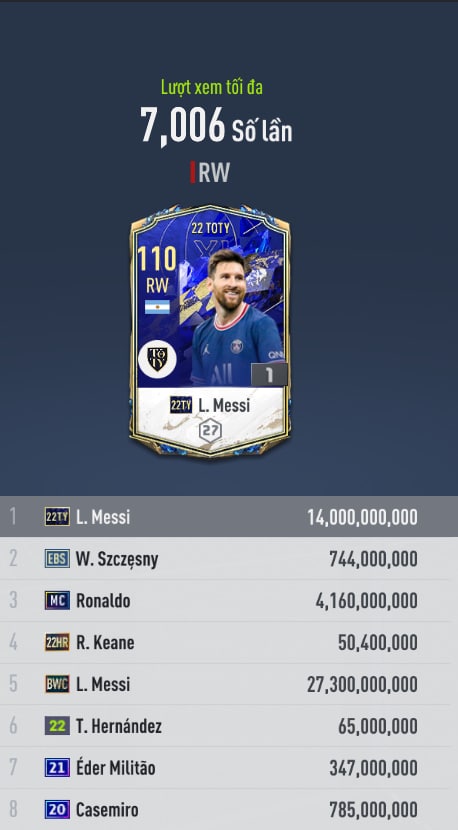Click the 22HR badge next to R. Keane

57,642
